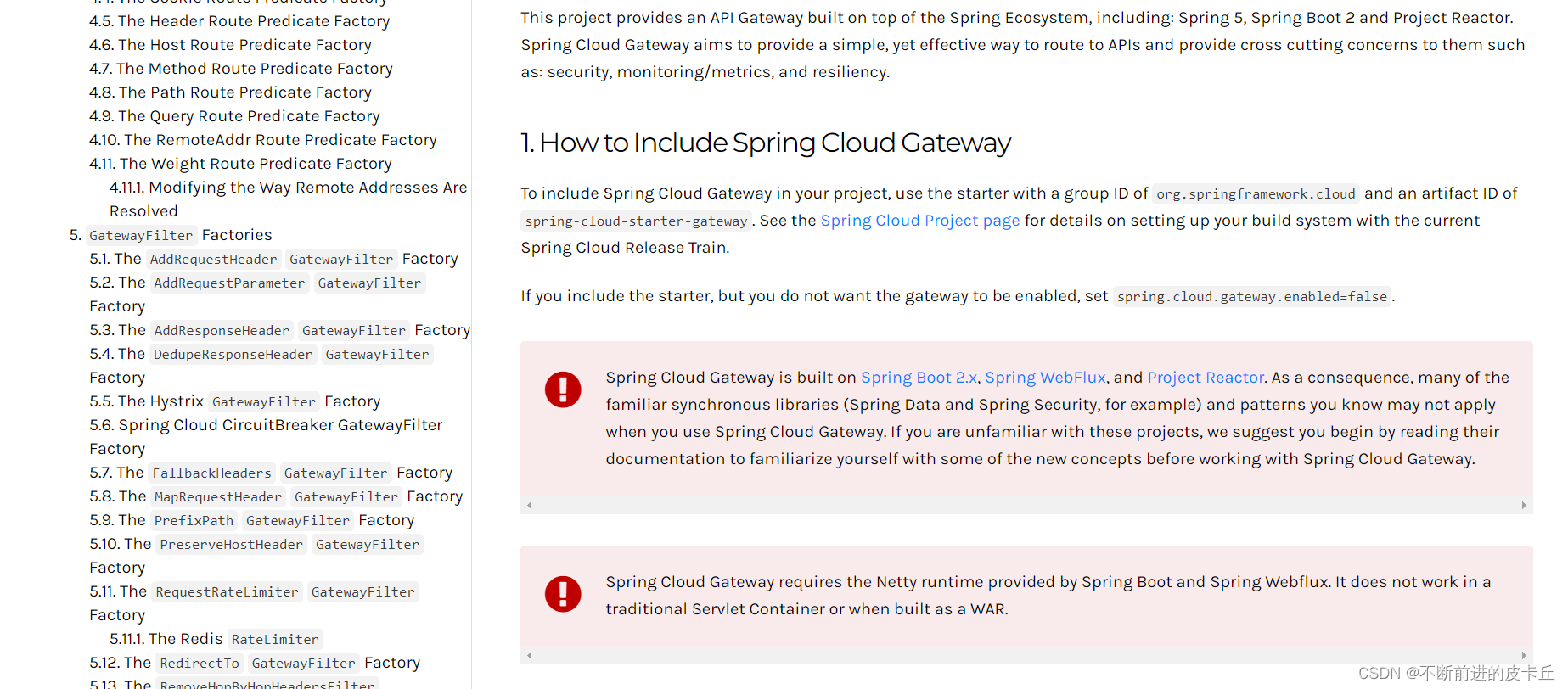
Task: Click right scroll arrow of Netty note's scrollbar
Action: (x=1524, y=655)
